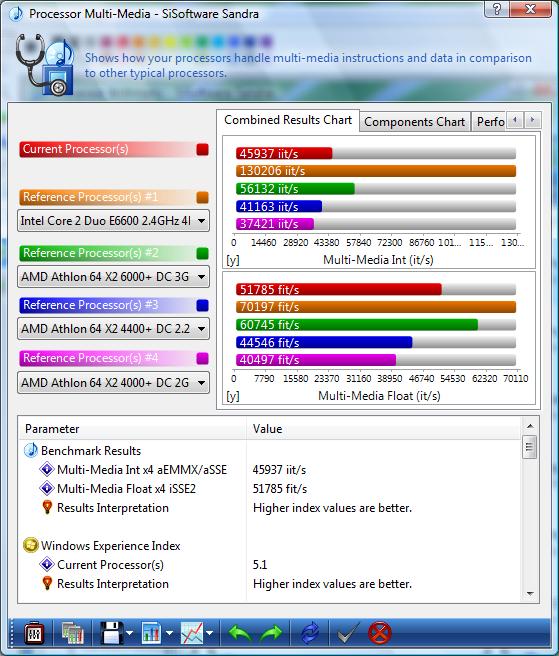The width and height of the screenshot is (559, 656).
Task: Click the green forward arrow
Action: pos(271,633)
